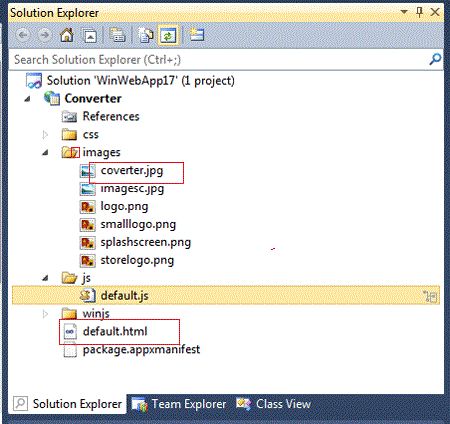Collapse the js folder

[x=45, y=278]
